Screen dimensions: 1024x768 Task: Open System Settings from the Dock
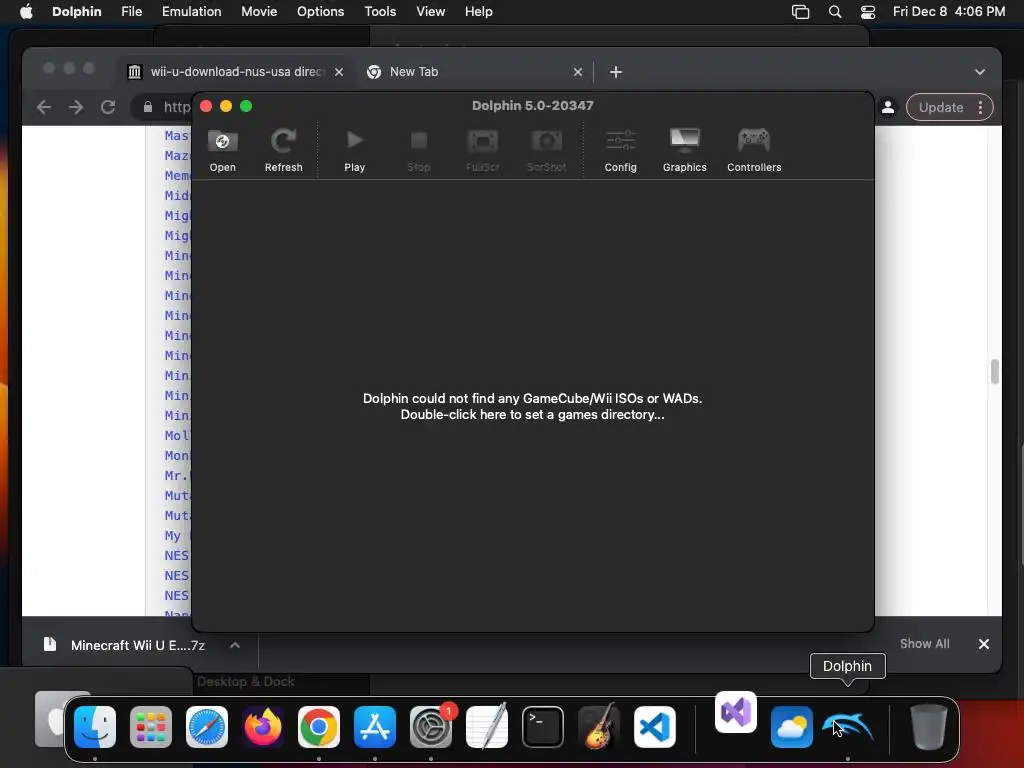431,727
